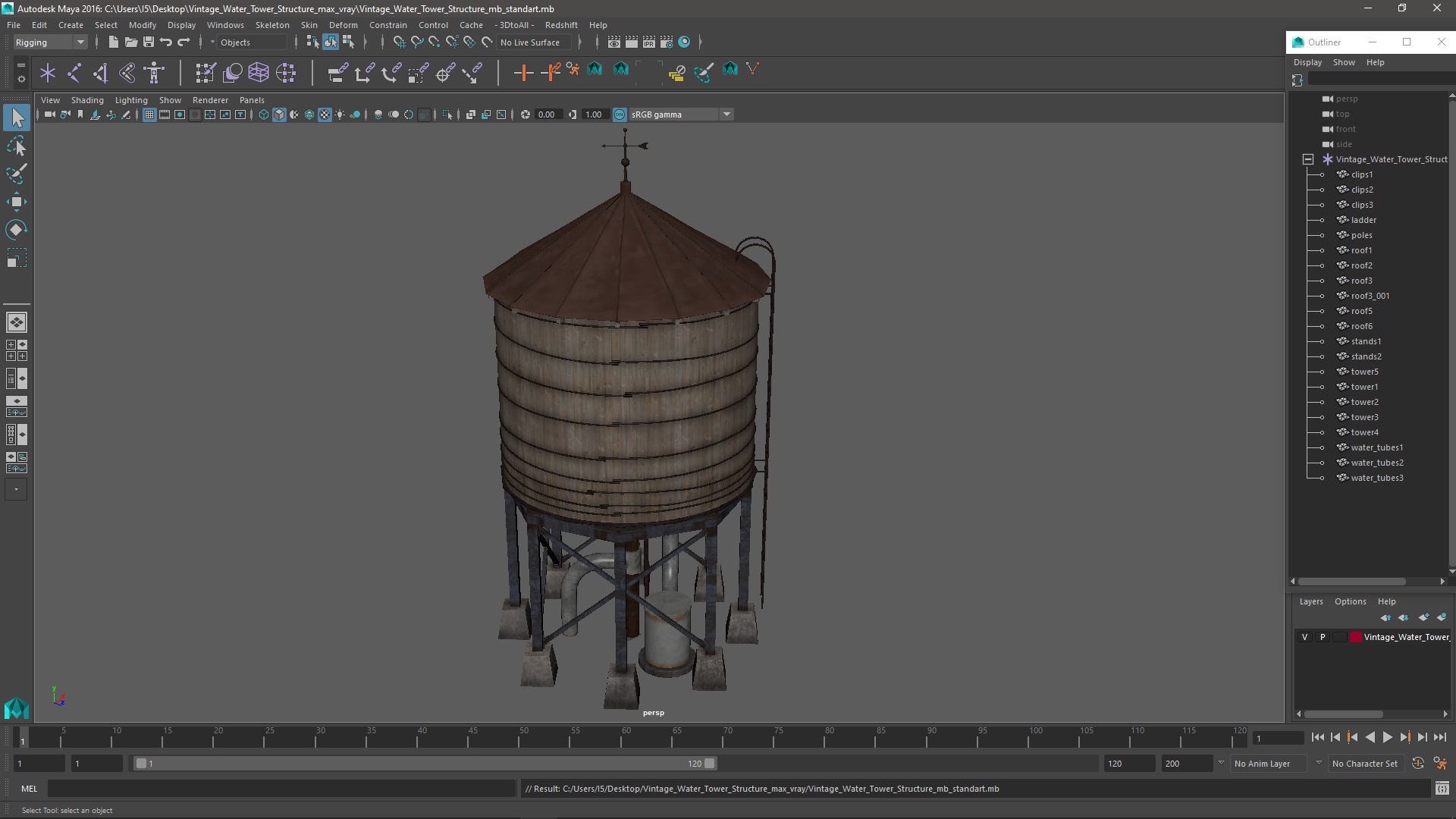Toggle select by object type mode icon

click(x=331, y=42)
